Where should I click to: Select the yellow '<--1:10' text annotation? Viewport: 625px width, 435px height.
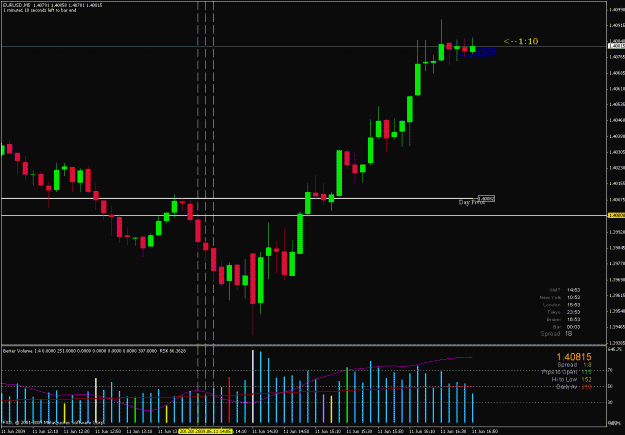coord(521,41)
